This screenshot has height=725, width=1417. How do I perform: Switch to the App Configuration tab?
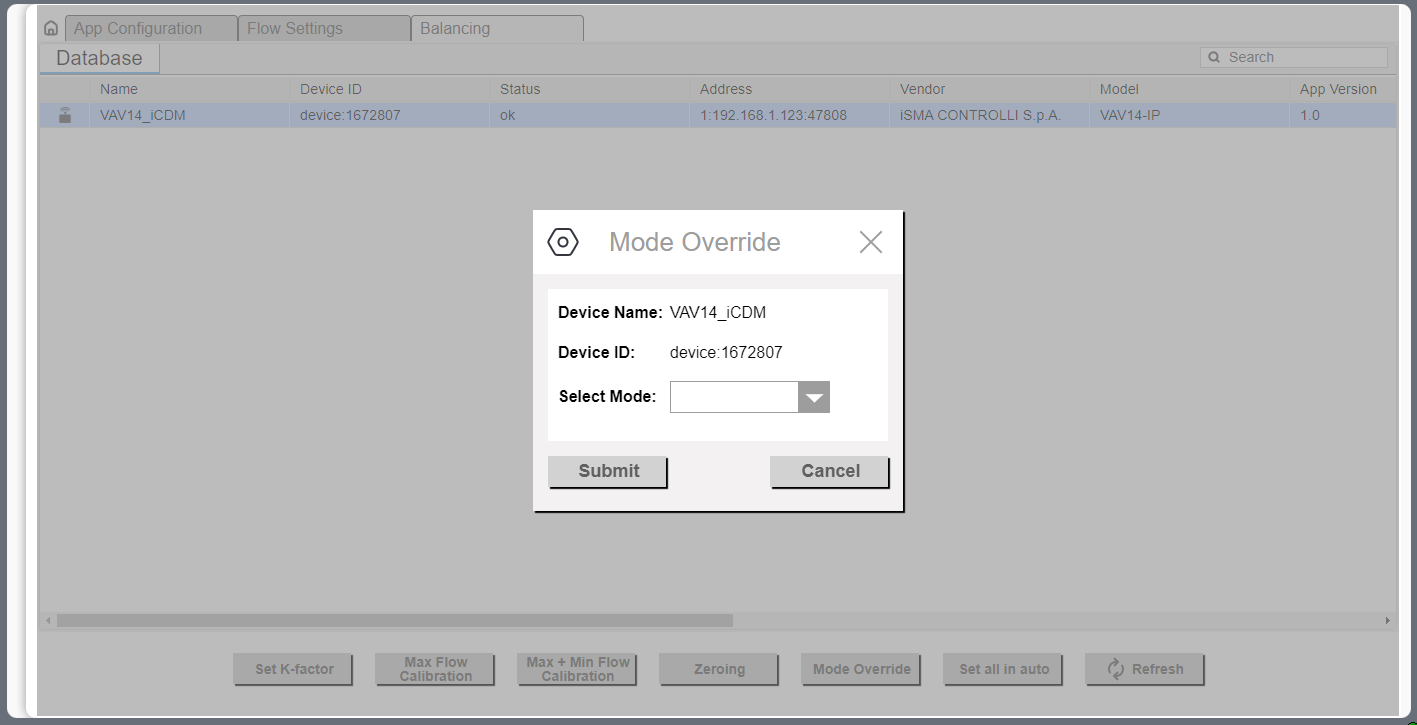coord(150,28)
